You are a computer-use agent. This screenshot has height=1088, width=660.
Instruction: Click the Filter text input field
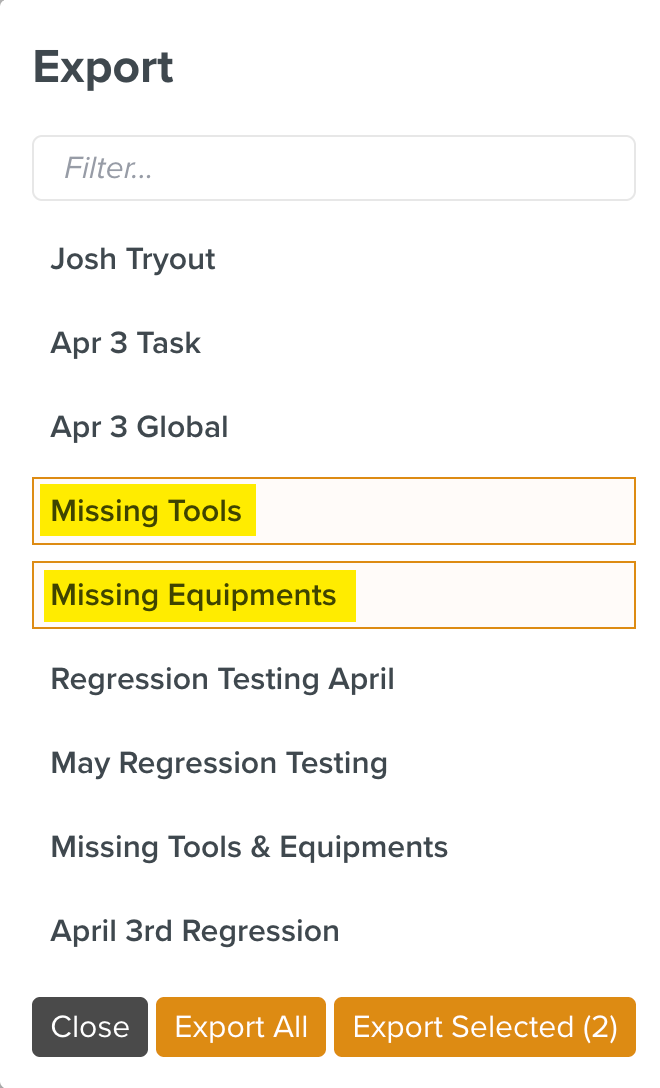pyautogui.click(x=334, y=168)
